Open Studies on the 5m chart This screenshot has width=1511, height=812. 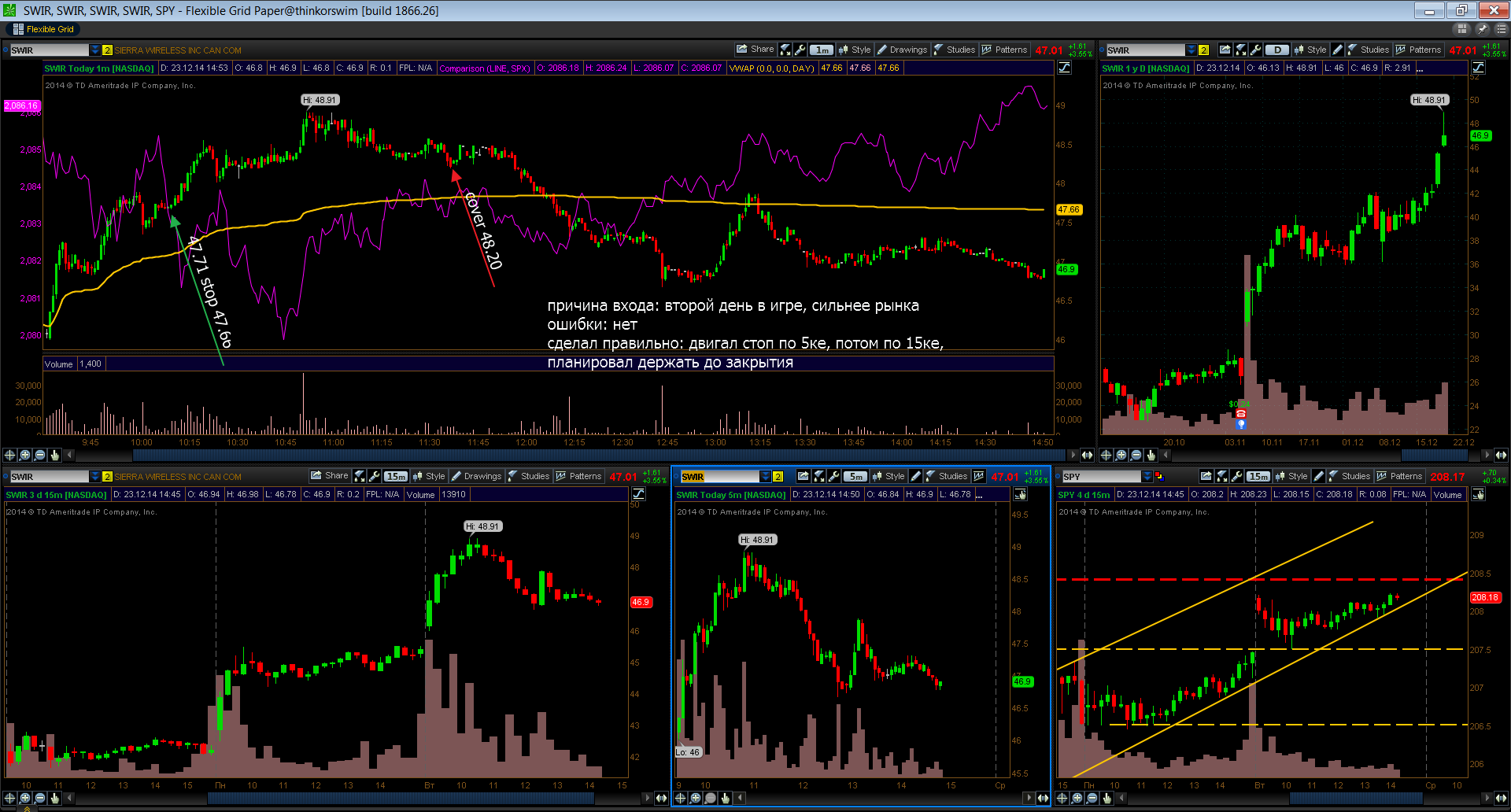pyautogui.click(x=946, y=476)
